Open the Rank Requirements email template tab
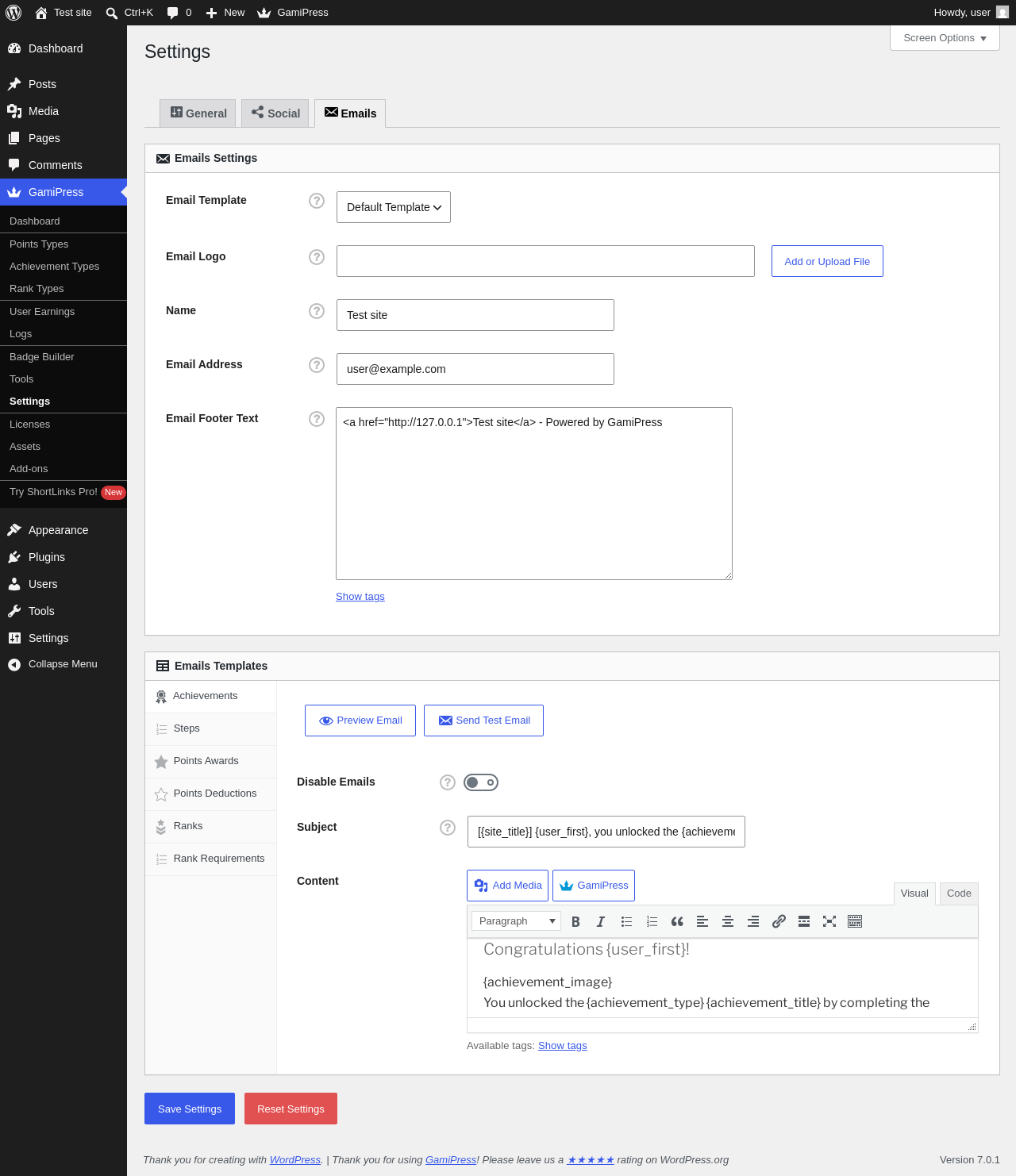The image size is (1016, 1176). tap(211, 859)
